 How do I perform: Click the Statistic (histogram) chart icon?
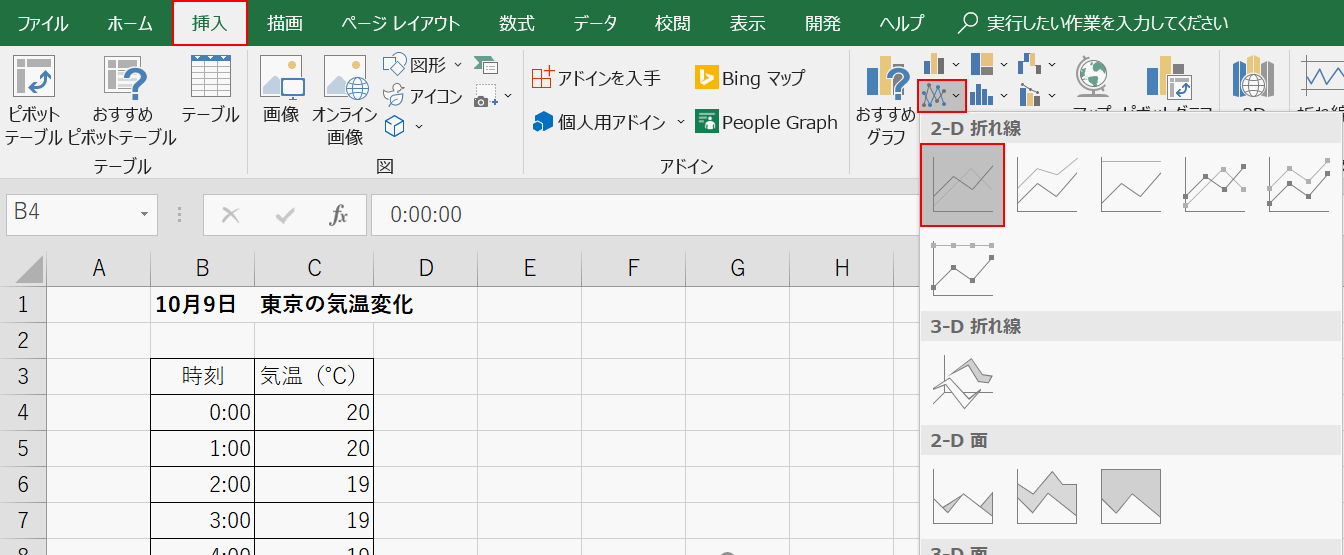pyautogui.click(x=982, y=96)
